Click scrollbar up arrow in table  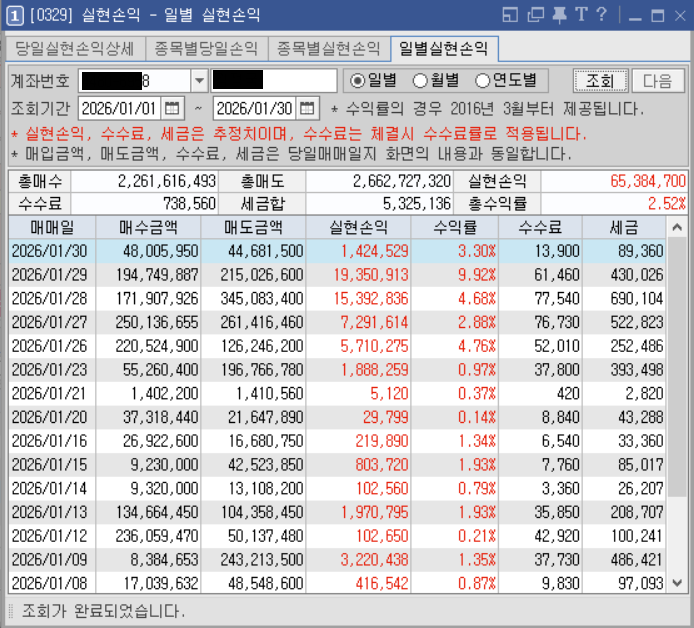pos(676,227)
